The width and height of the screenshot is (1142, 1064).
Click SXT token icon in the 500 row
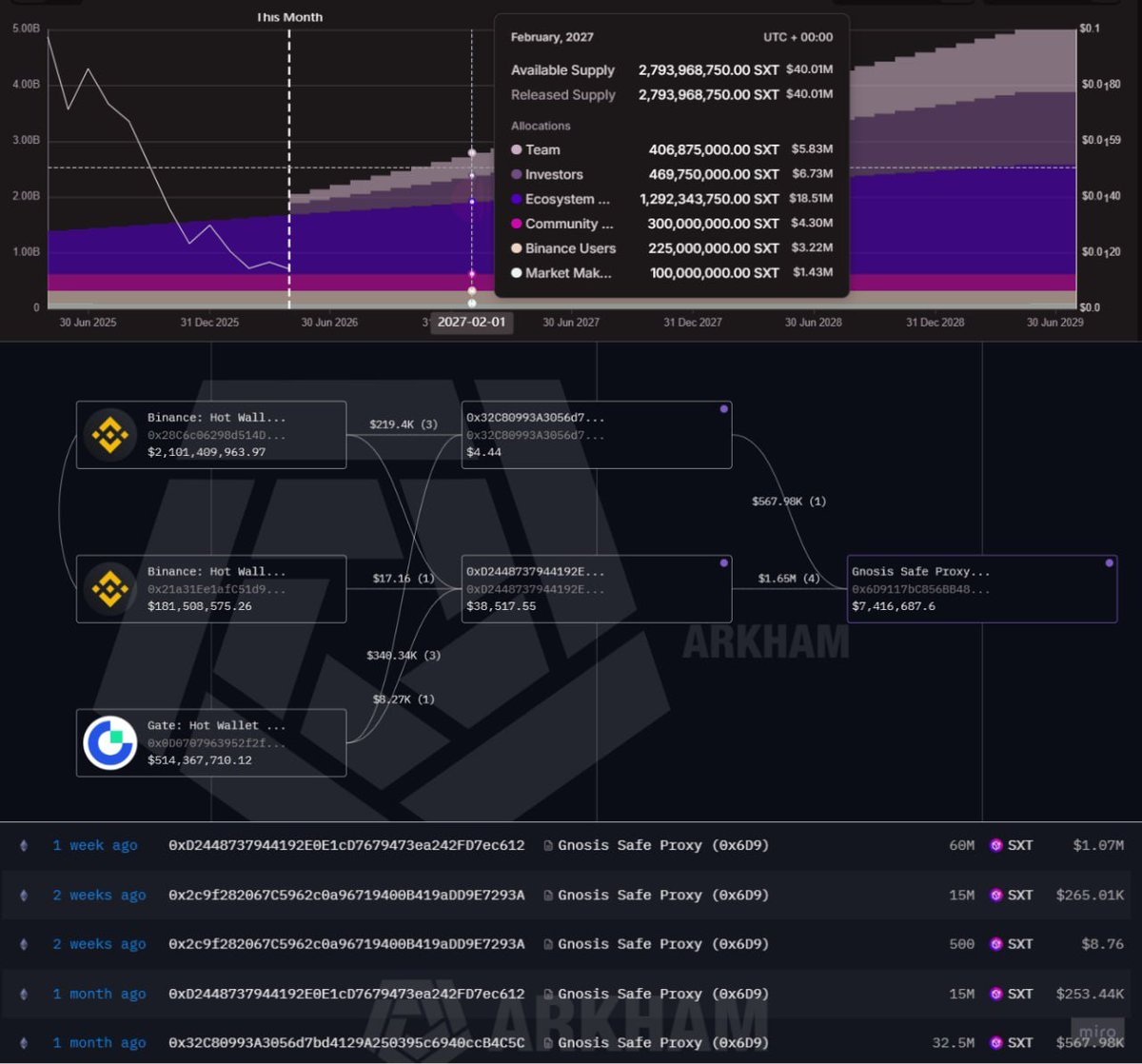(995, 944)
